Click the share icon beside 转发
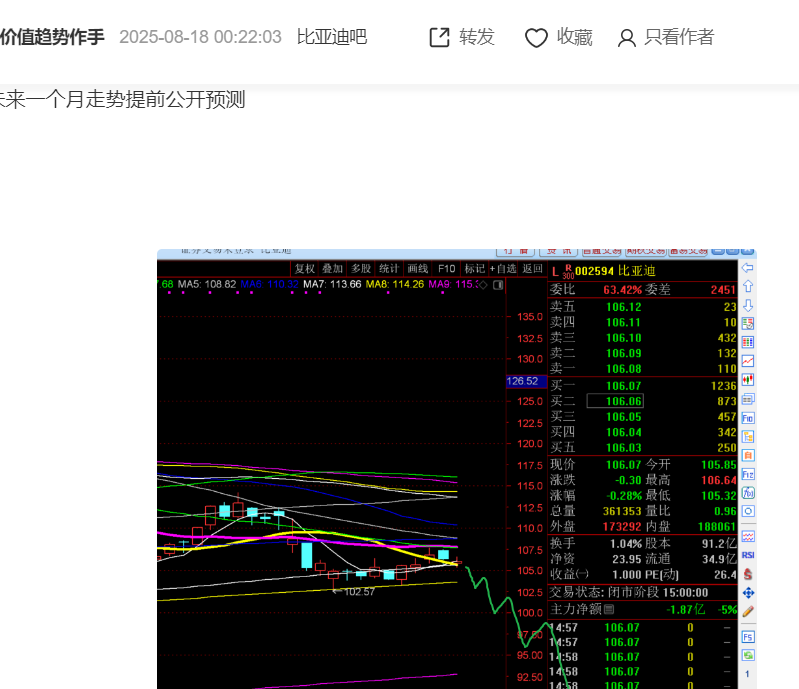Viewport: 799px width, 689px height. [439, 37]
